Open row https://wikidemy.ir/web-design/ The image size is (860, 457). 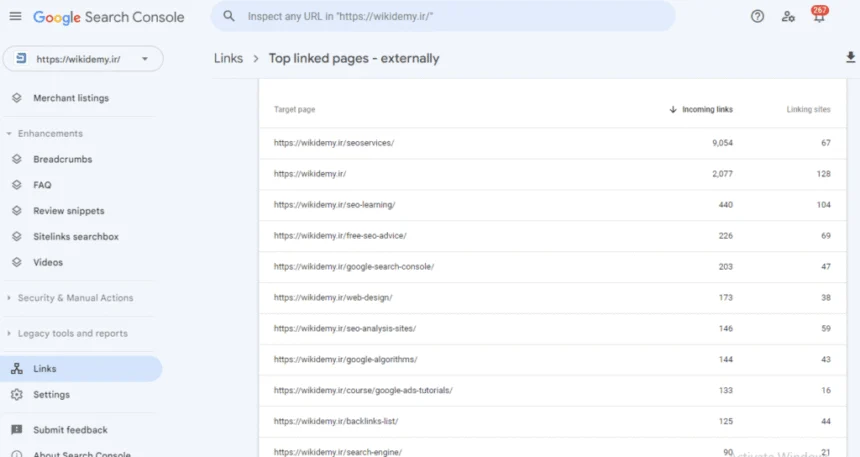coord(552,297)
